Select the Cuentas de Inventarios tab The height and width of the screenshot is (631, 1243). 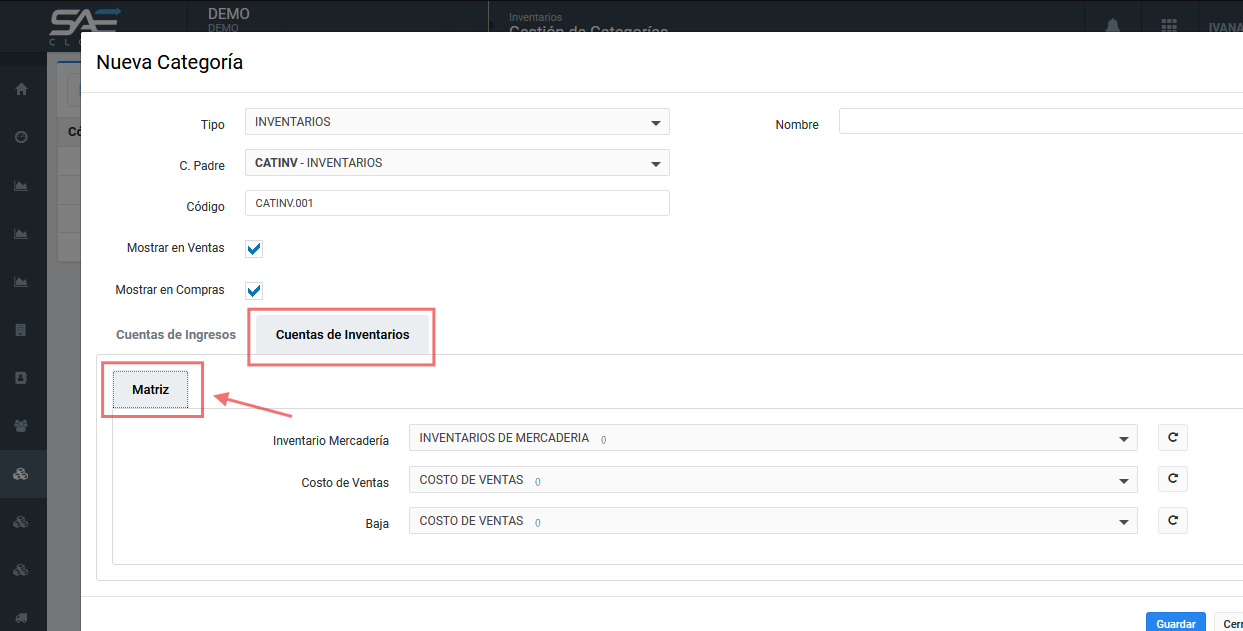(x=342, y=335)
